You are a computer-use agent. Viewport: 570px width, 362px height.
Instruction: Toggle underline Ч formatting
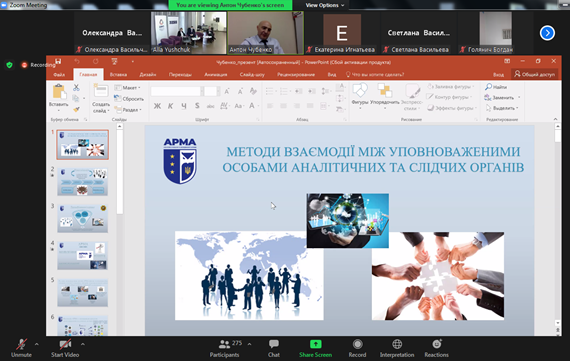184,106
